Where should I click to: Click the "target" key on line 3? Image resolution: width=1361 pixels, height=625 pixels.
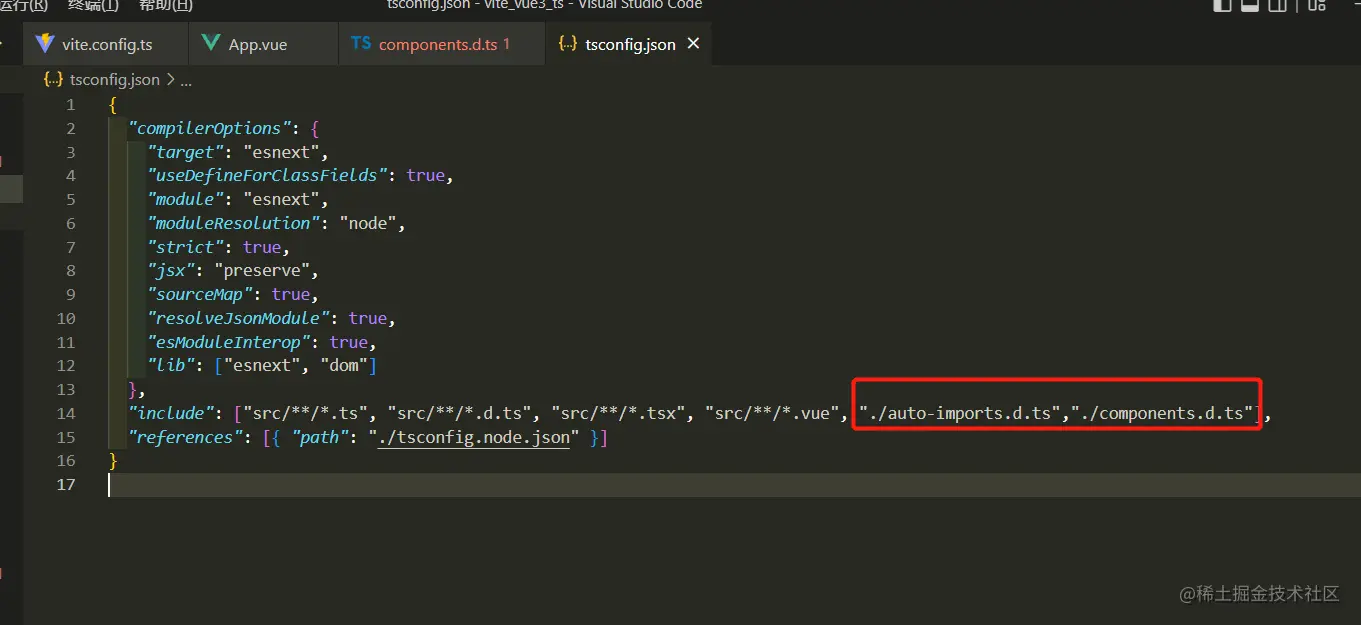185,152
